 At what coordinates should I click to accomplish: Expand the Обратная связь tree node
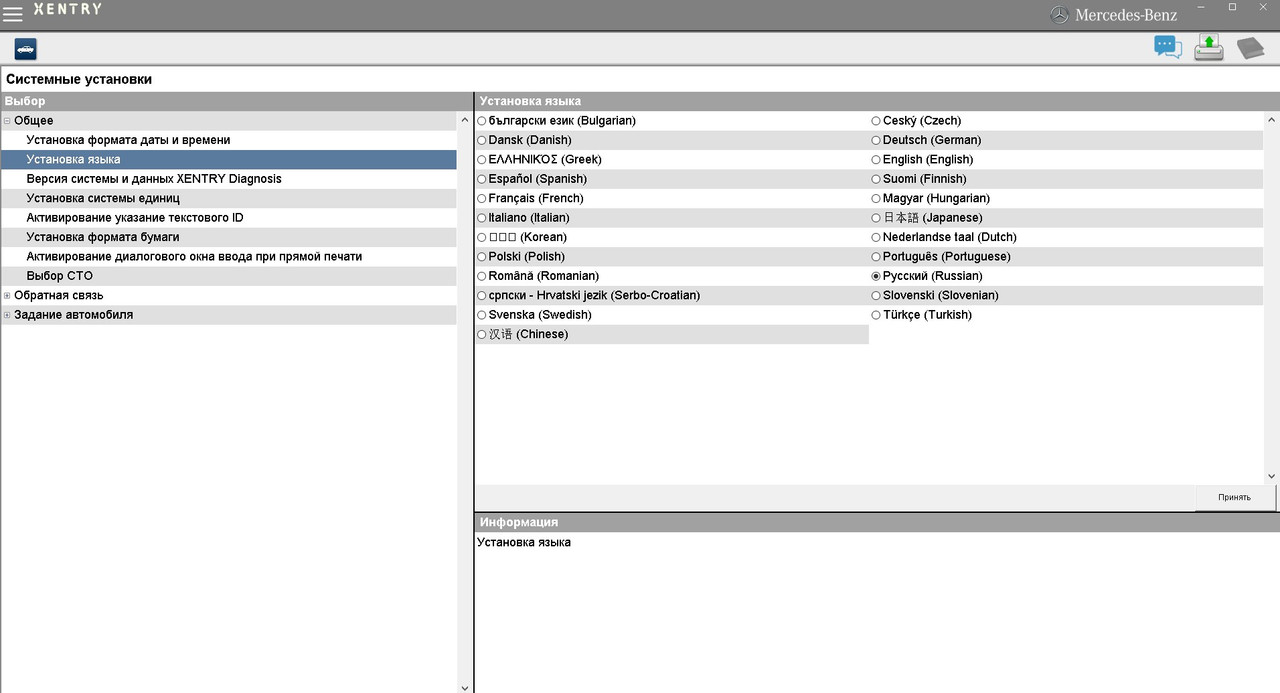pos(7,296)
